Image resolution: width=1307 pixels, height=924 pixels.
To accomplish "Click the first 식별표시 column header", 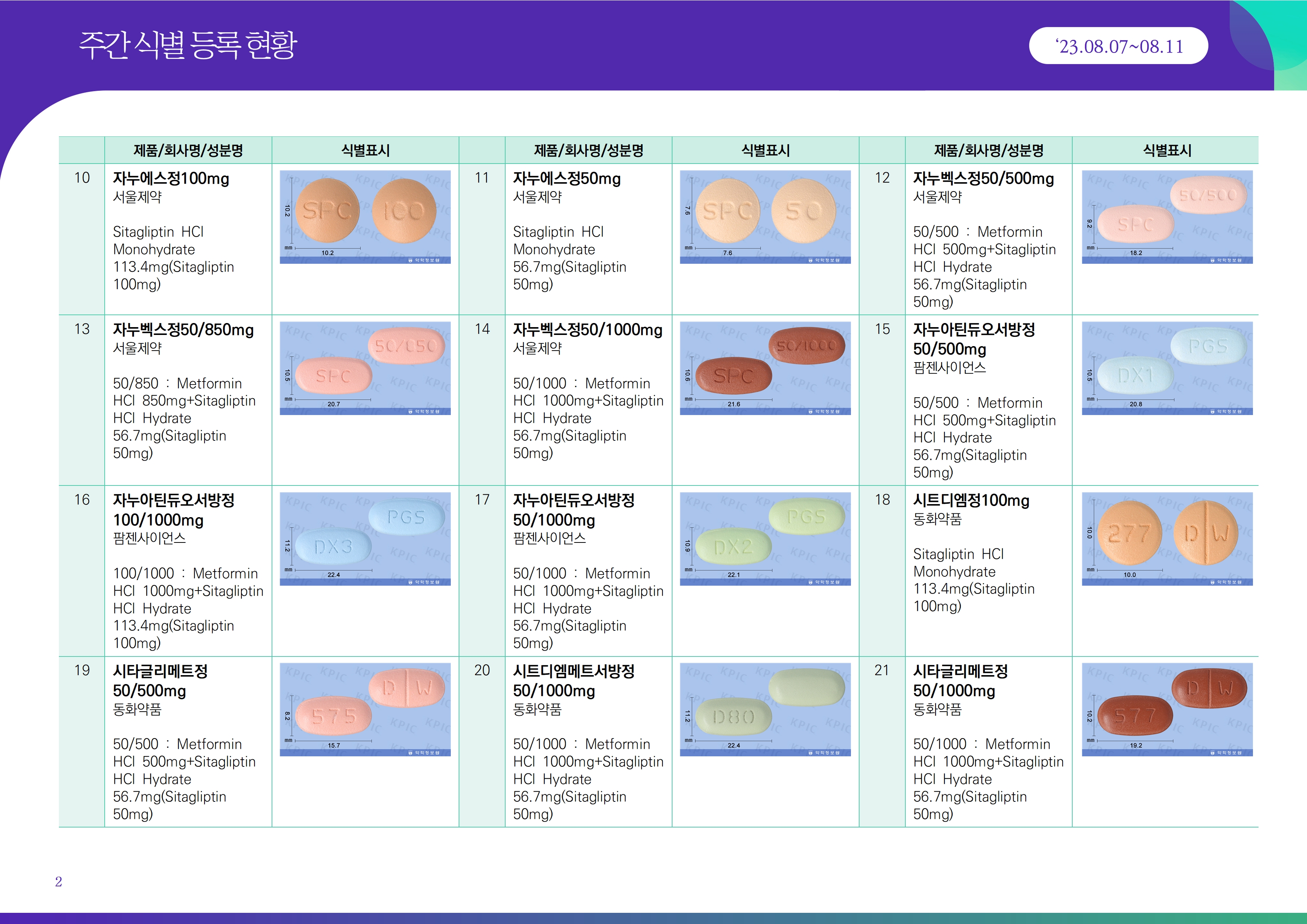I will click(x=365, y=150).
